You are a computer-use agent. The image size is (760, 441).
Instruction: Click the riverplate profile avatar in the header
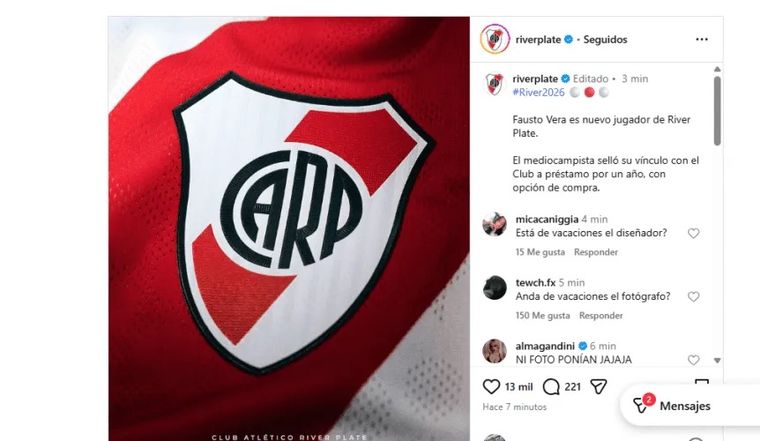(x=495, y=39)
